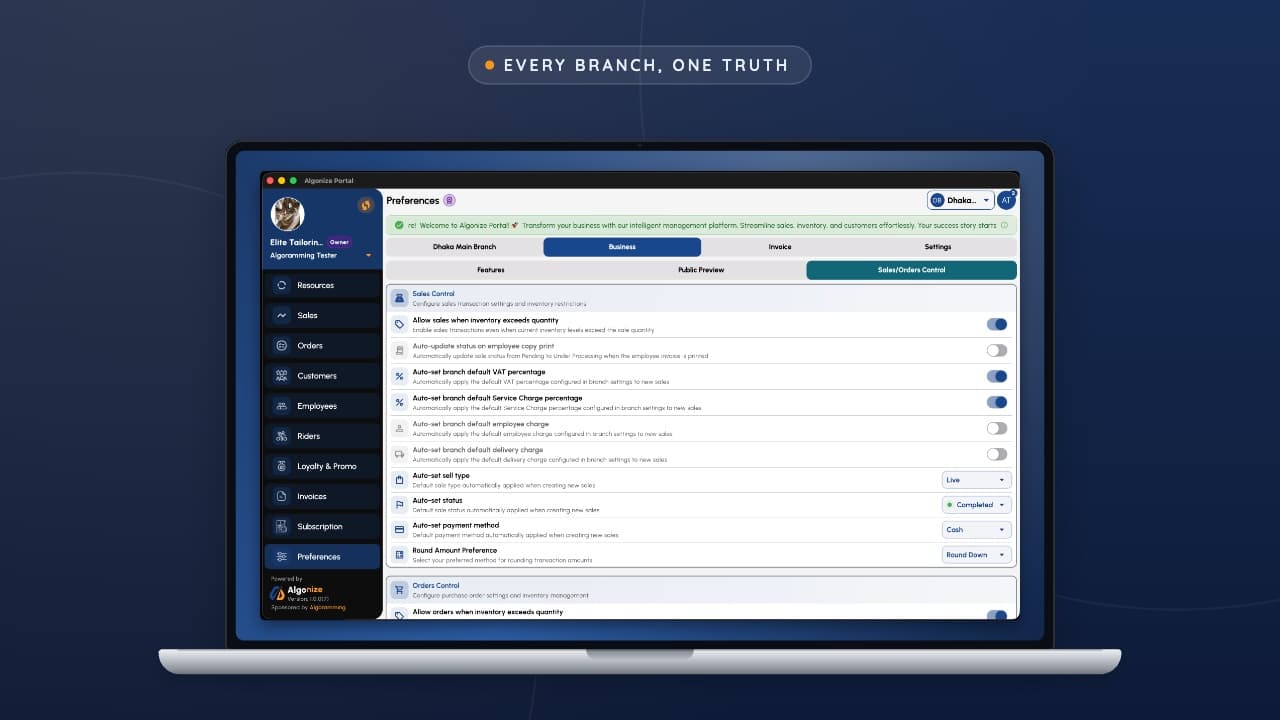The width and height of the screenshot is (1280, 720).
Task: Click the Orders Control heading text
Action: (x=436, y=585)
